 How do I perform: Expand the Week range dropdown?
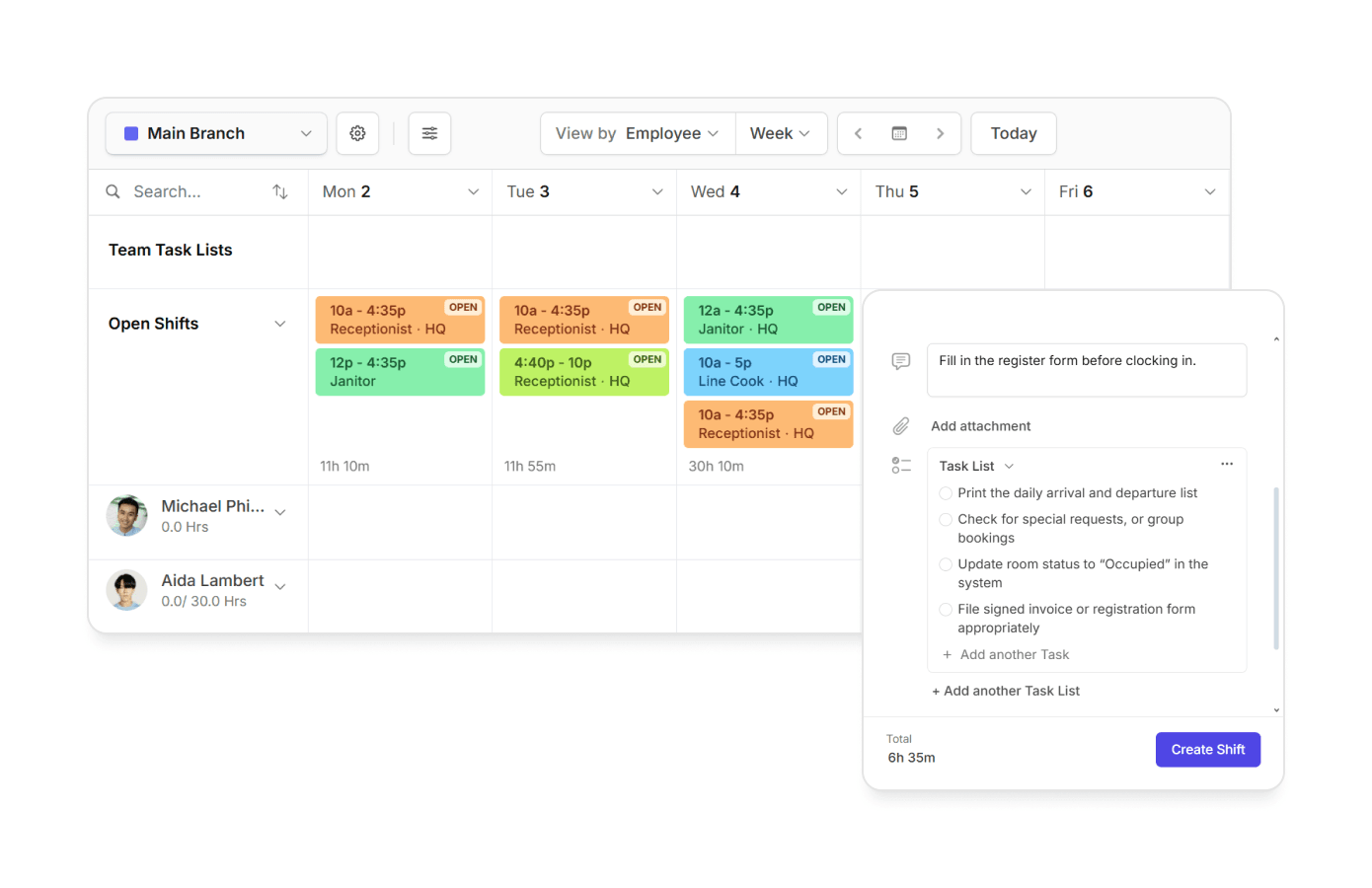pyautogui.click(x=780, y=133)
